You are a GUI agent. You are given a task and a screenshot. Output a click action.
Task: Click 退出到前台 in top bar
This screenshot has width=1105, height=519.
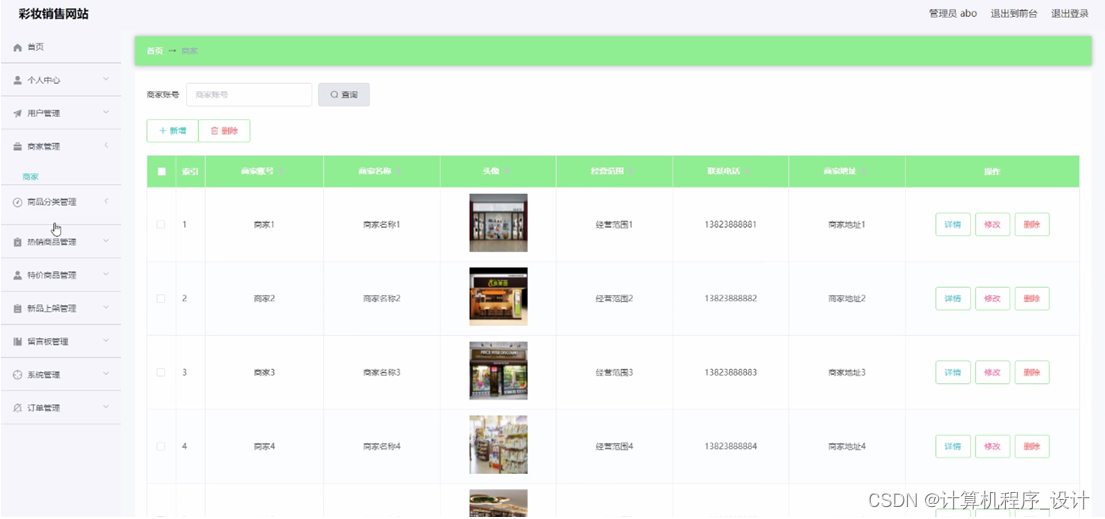click(x=1014, y=13)
